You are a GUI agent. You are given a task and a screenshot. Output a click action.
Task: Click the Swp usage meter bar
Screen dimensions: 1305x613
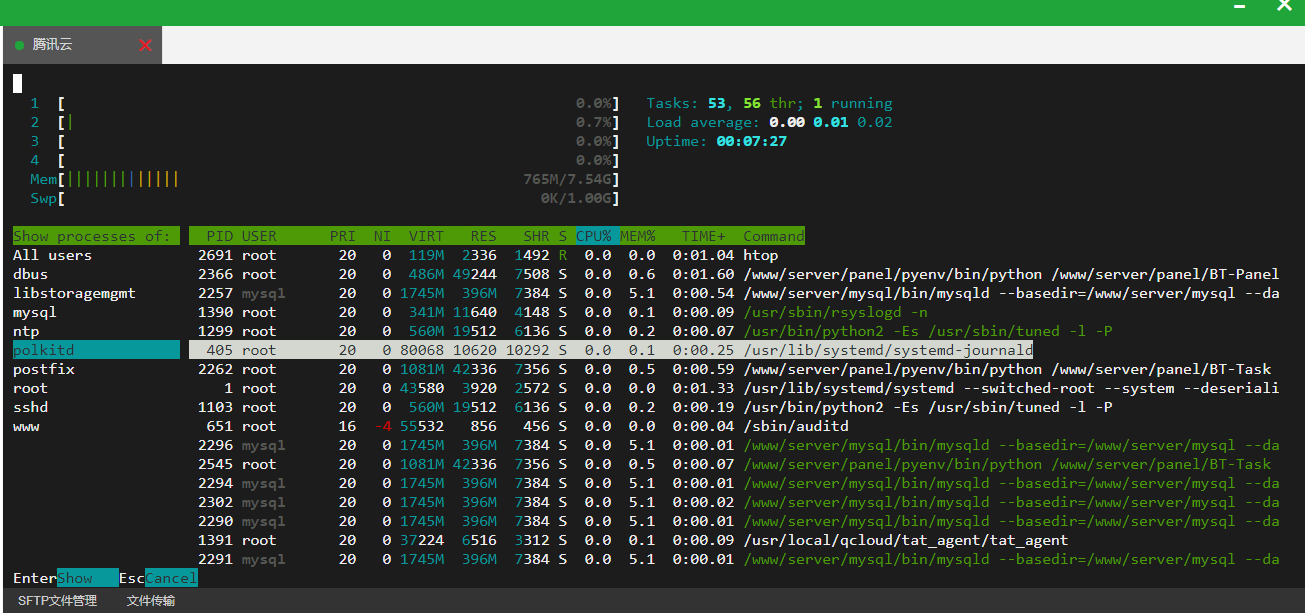[325, 198]
